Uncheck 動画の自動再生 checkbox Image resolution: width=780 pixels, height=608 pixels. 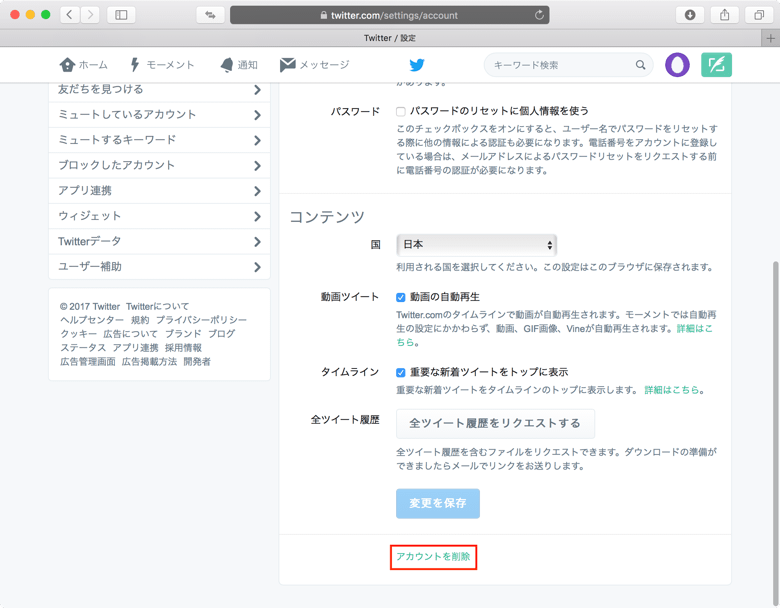coord(400,297)
